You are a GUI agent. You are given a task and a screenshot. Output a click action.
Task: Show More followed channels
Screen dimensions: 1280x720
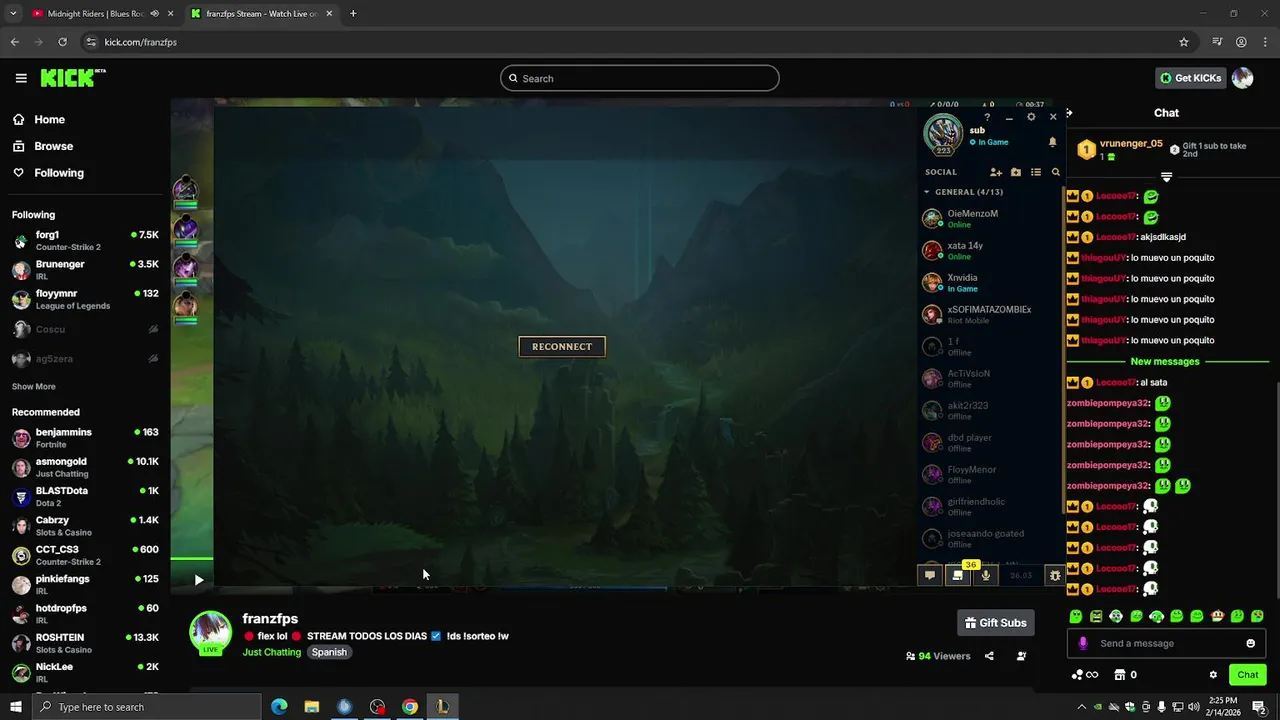34,387
